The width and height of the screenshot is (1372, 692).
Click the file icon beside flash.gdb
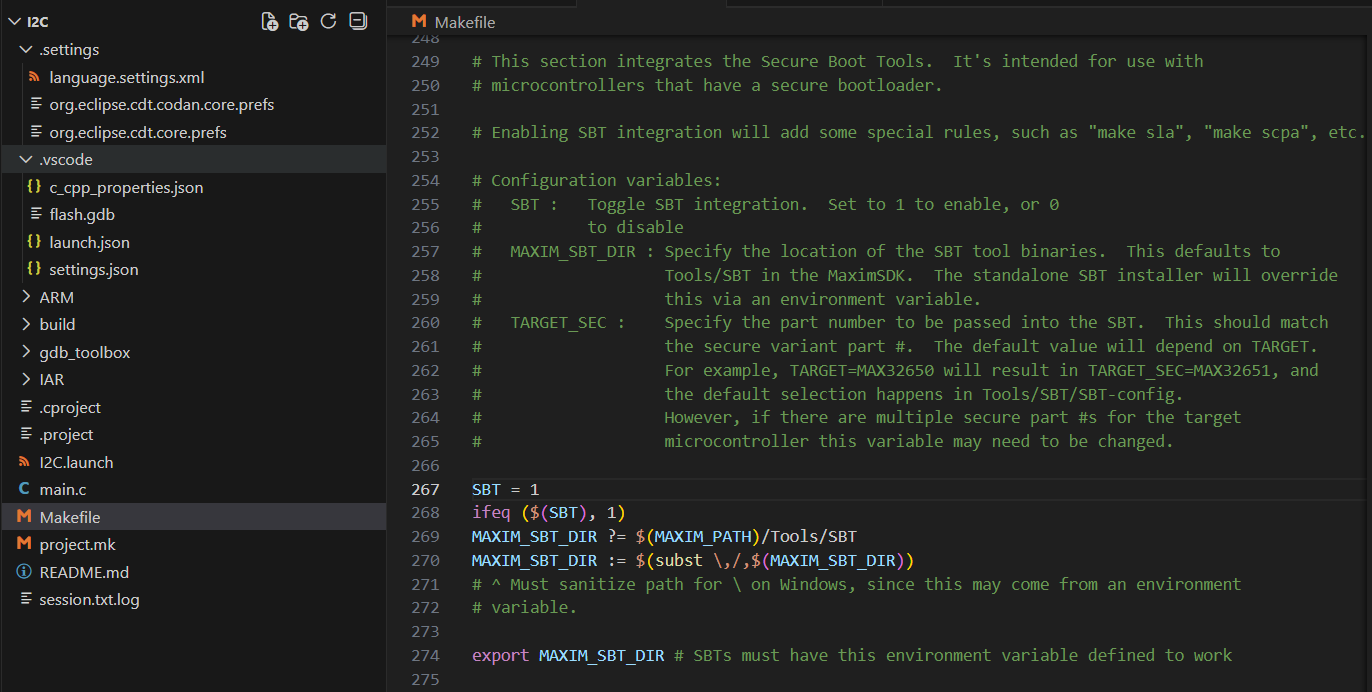36,214
